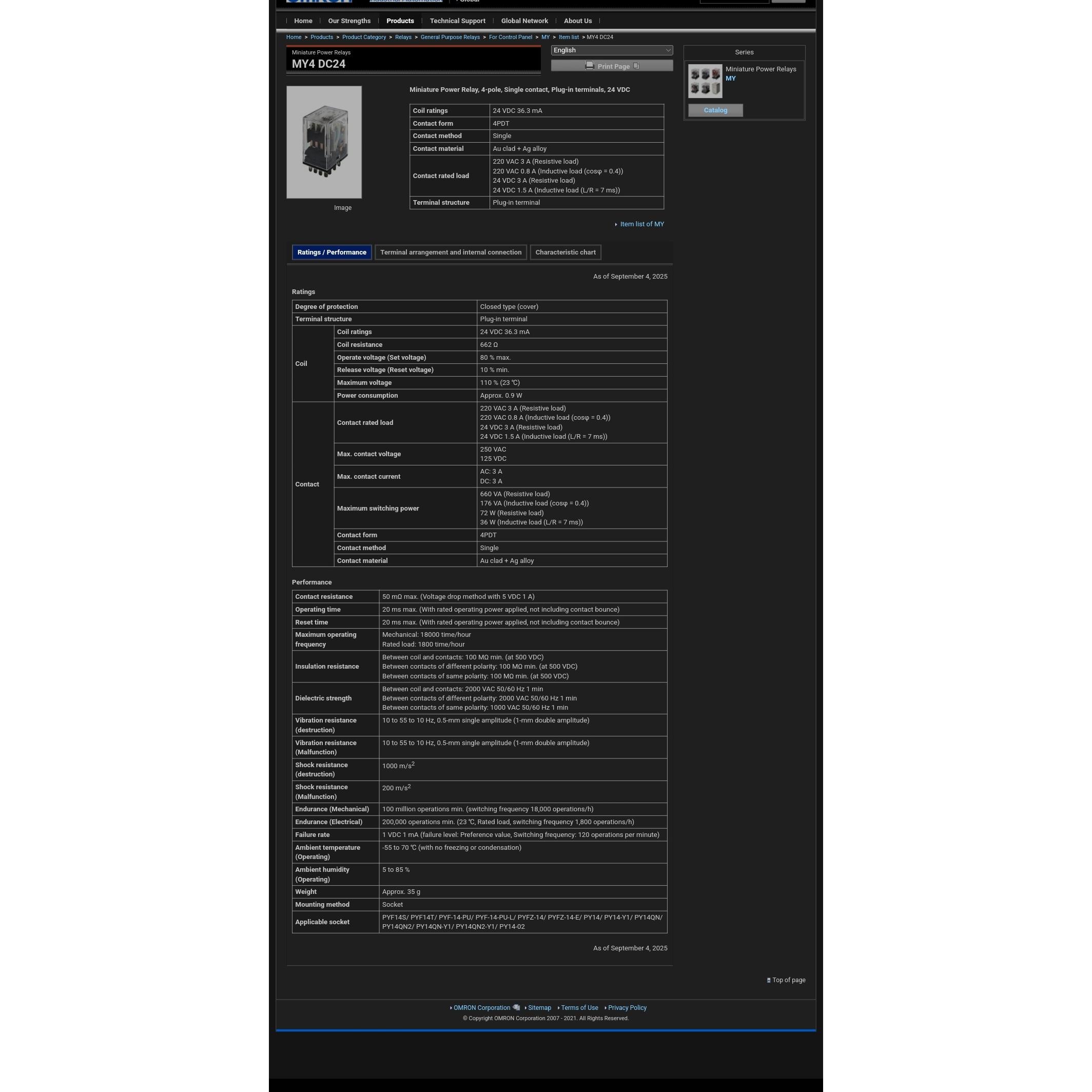The width and height of the screenshot is (1092, 1092).
Task: Click the For Control Panel breadcrumb link
Action: 510,37
